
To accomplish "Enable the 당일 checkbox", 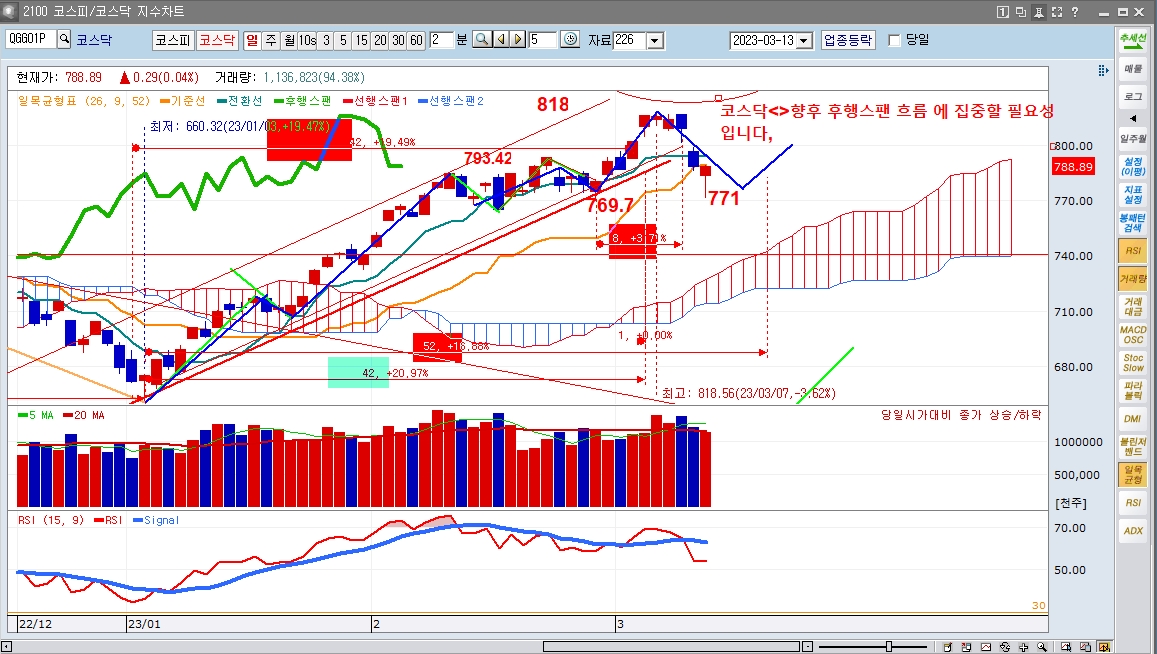I will (894, 41).
